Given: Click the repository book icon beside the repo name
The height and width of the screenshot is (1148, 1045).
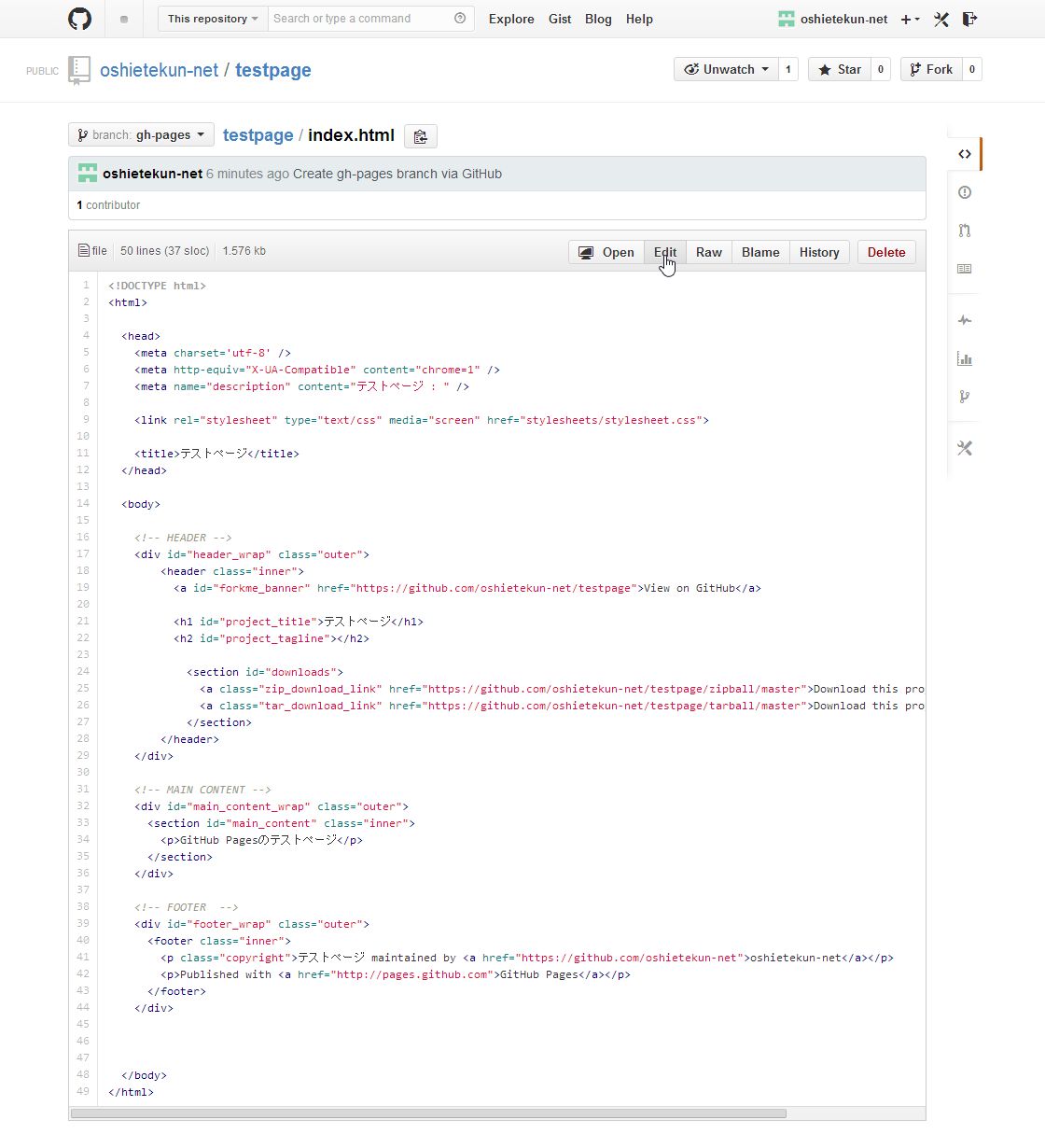Looking at the screenshot, I should (79, 70).
